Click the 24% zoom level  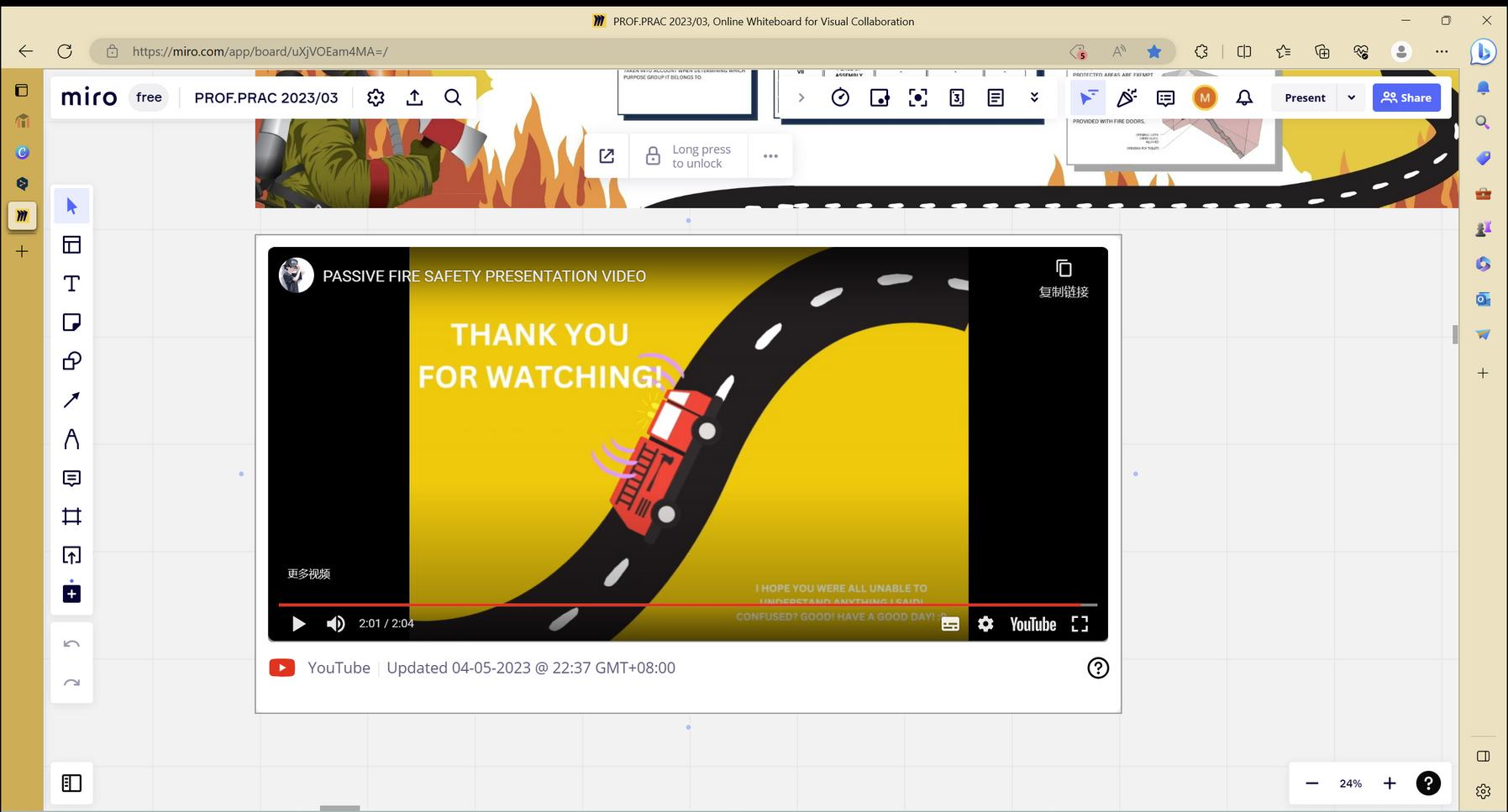coord(1351,783)
